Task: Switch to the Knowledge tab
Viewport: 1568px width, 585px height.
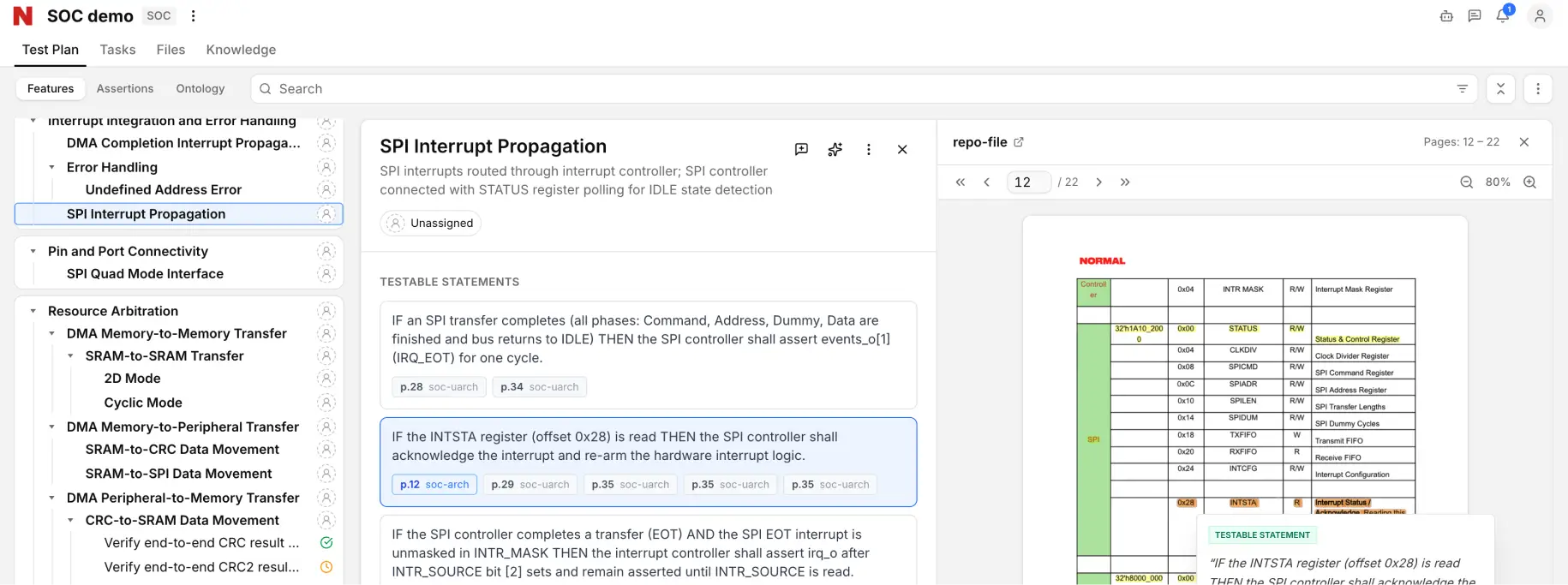Action: [241, 50]
